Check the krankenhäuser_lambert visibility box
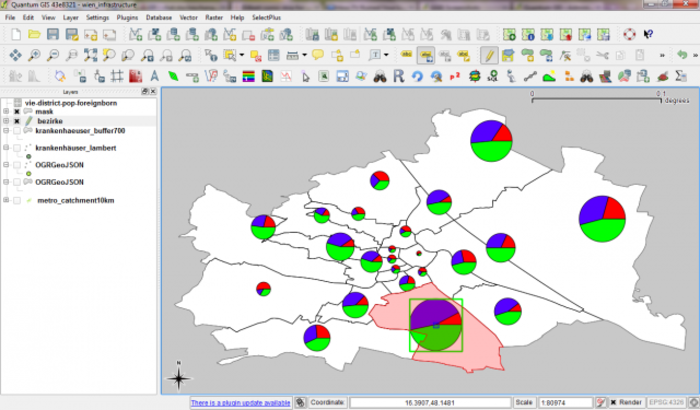The image size is (700, 410). click(x=17, y=148)
